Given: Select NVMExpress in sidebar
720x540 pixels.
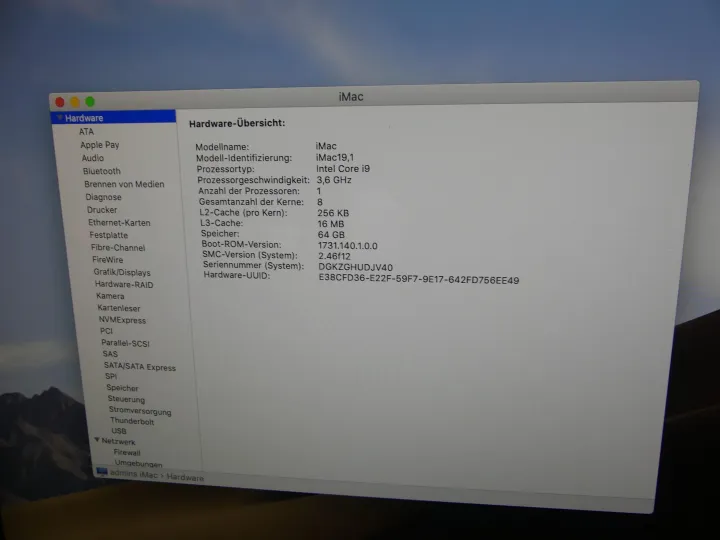Looking at the screenshot, I should [x=122, y=320].
